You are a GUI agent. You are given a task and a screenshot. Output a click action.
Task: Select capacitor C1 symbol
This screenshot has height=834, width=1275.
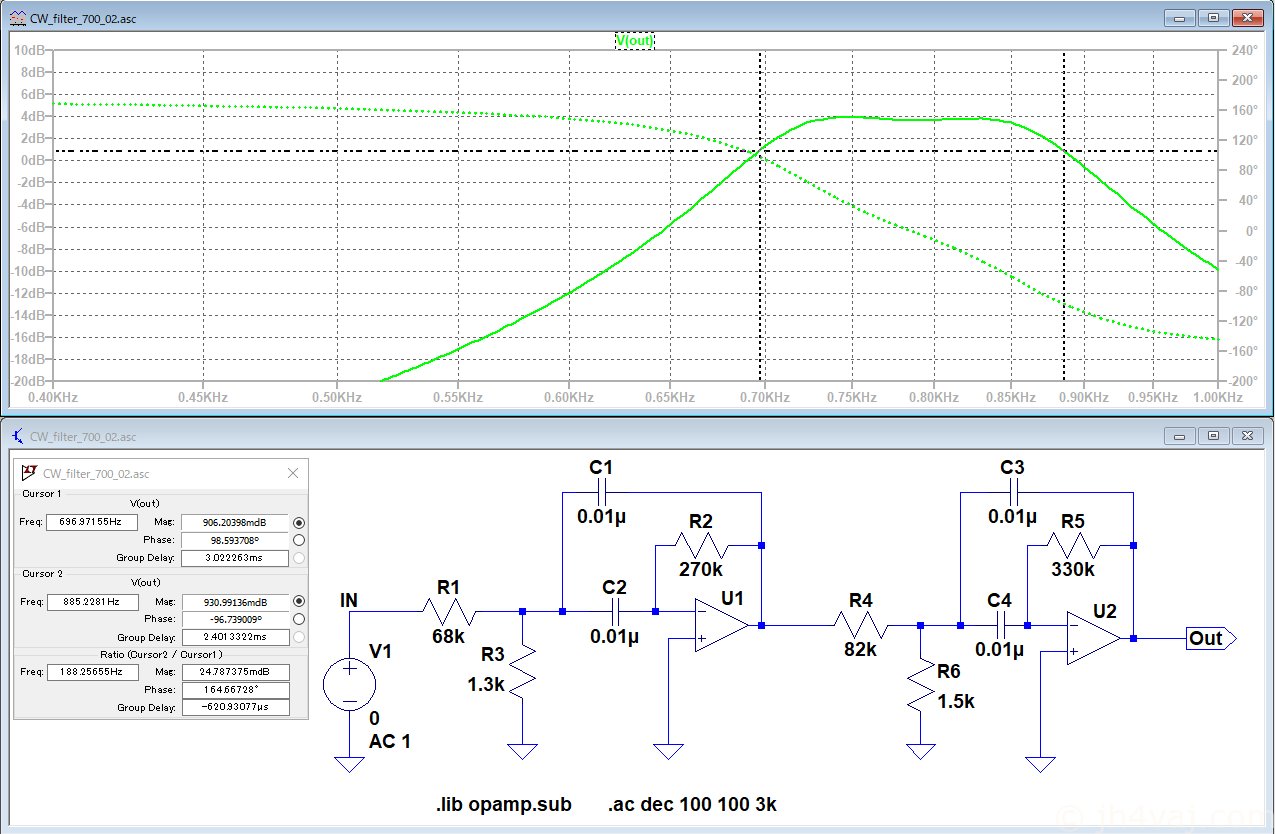(x=601, y=492)
